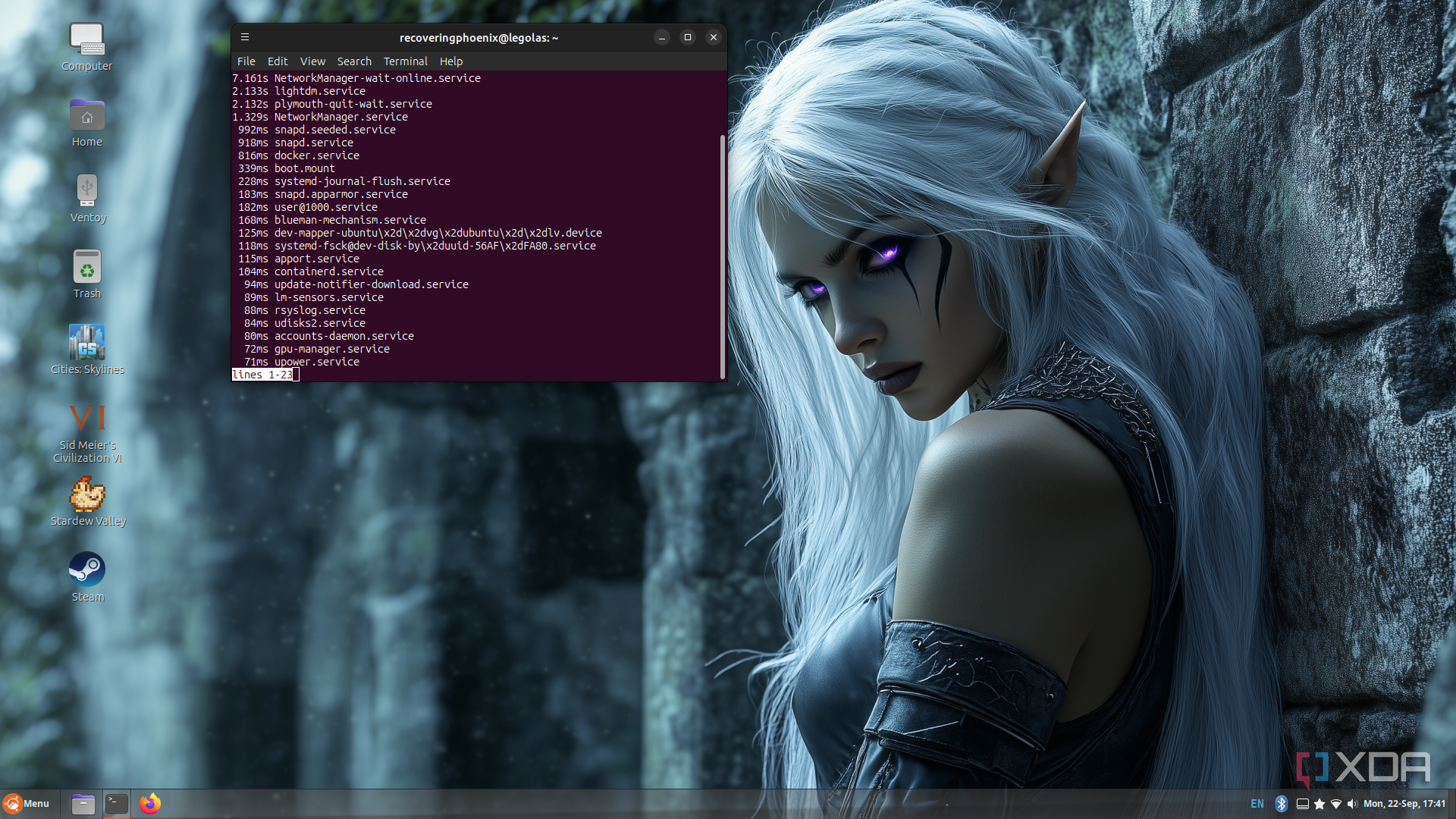Click the Bluetooth tray icon

coord(1282,804)
